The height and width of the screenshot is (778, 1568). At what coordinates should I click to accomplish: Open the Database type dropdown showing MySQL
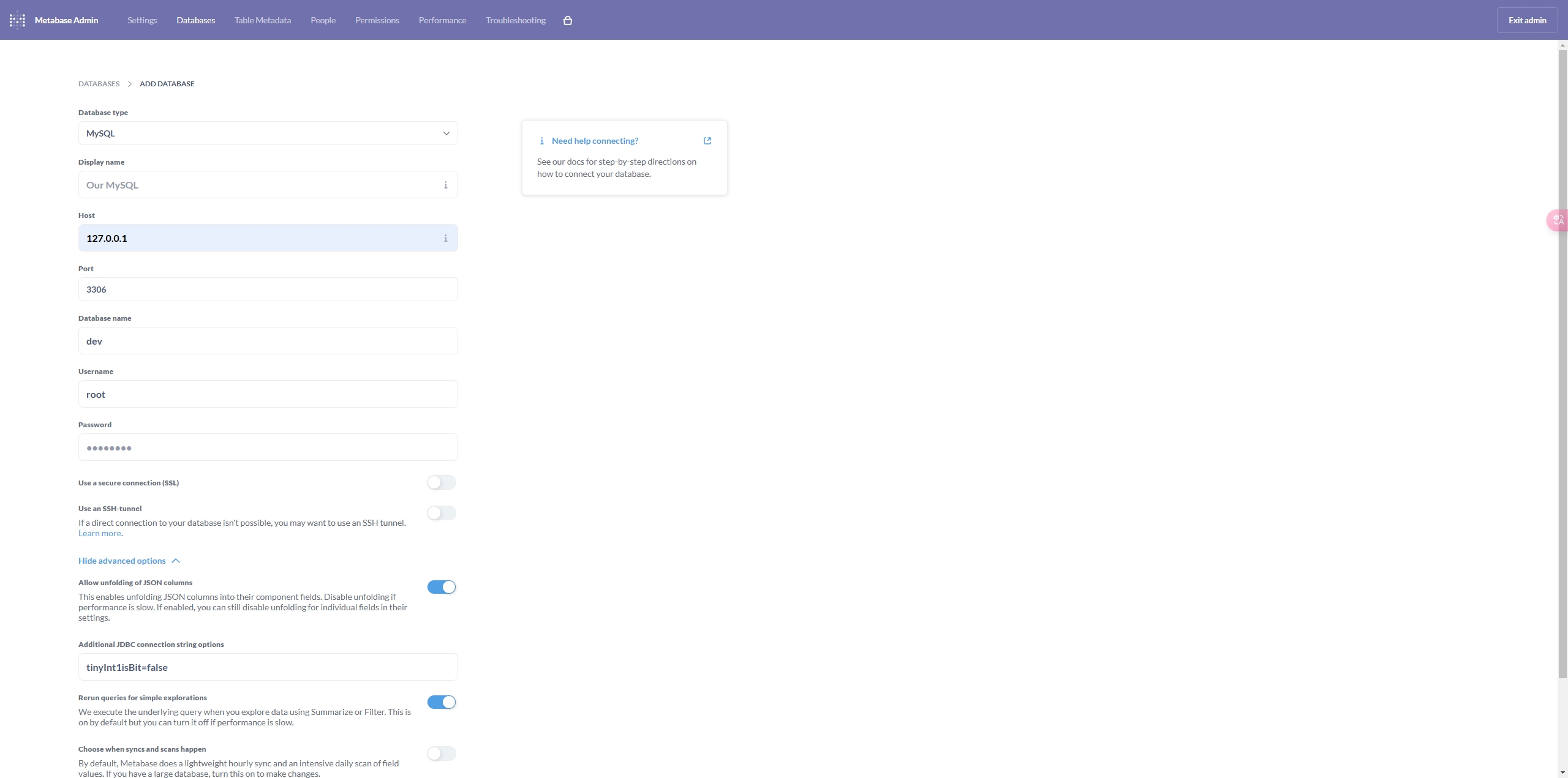(268, 133)
